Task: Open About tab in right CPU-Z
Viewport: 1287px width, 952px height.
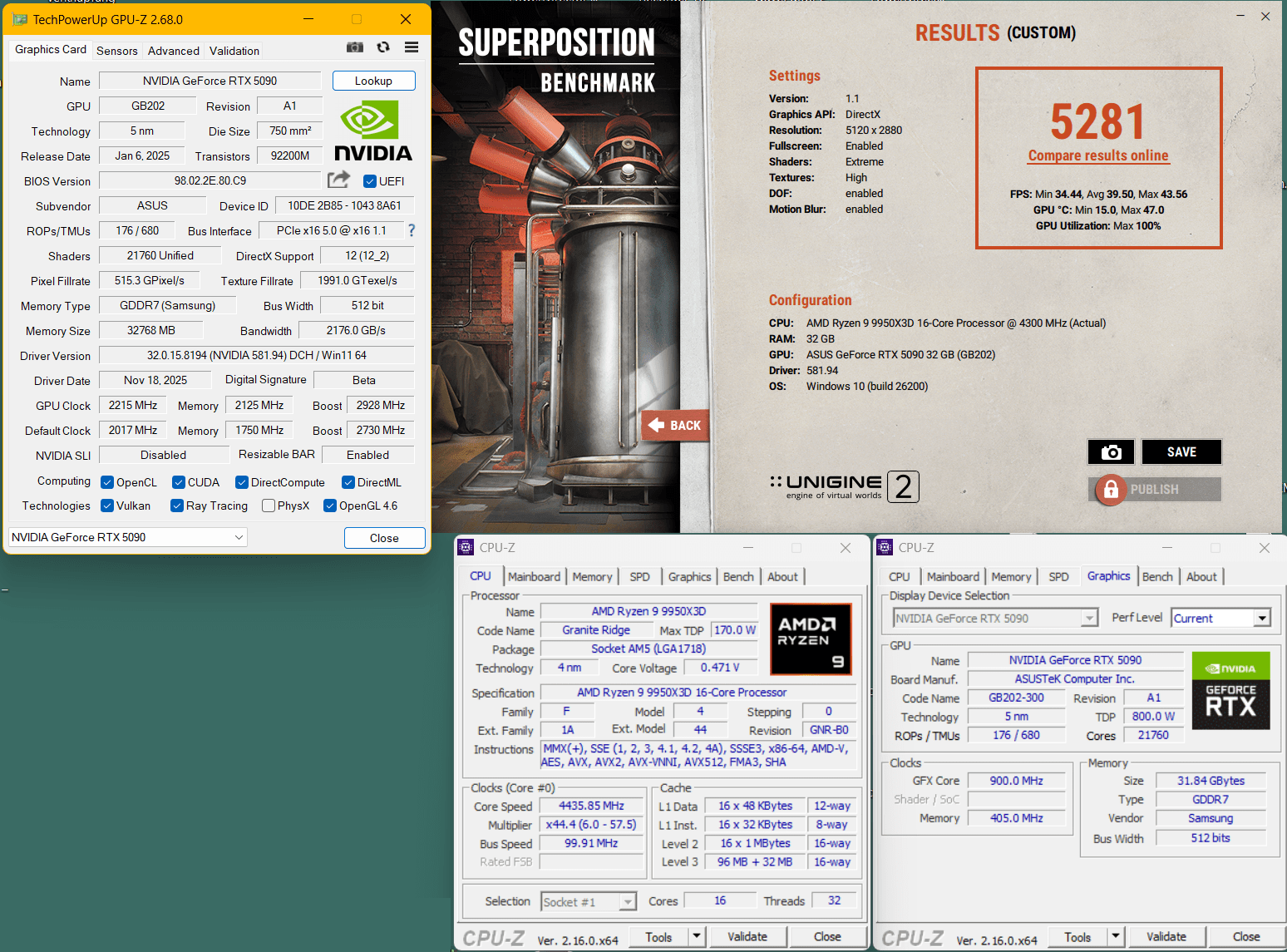Action: pyautogui.click(x=1201, y=576)
